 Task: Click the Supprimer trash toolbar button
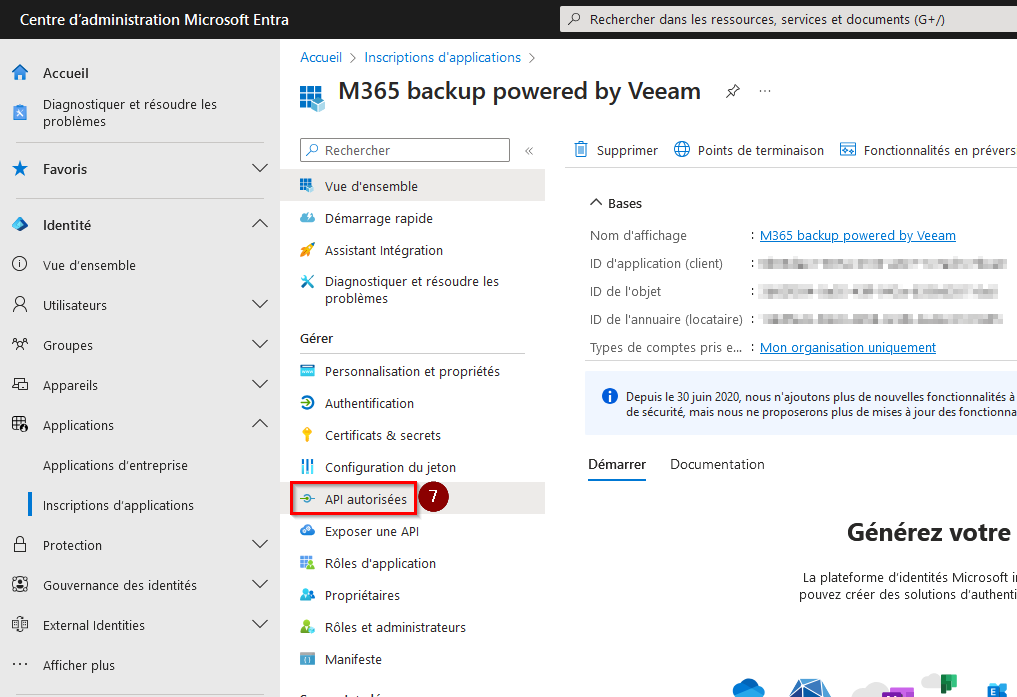[x=616, y=150]
